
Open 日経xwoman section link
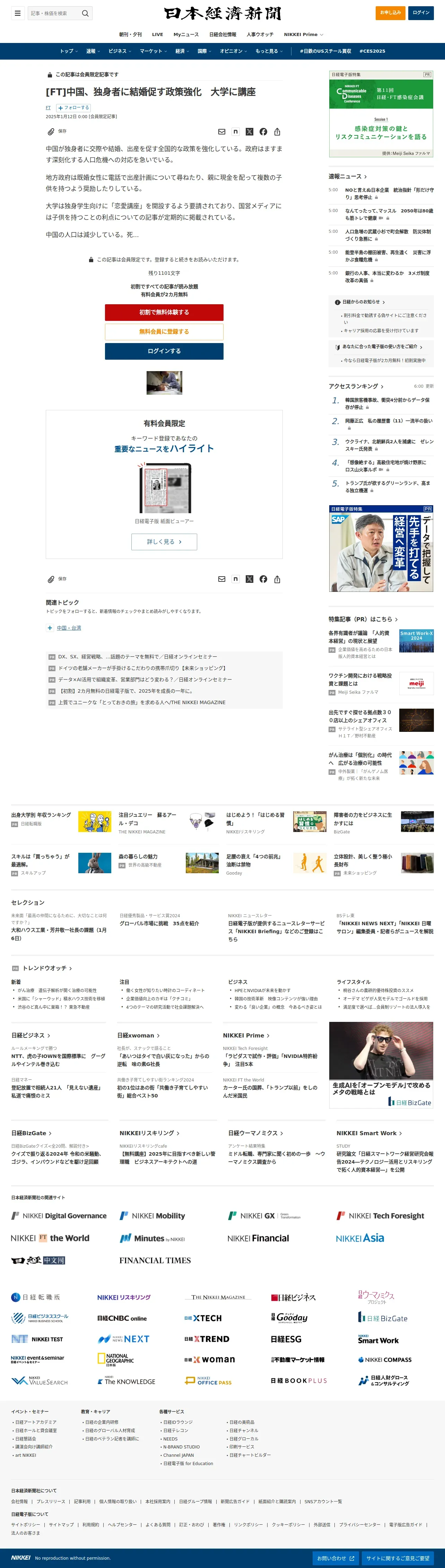click(139, 1035)
